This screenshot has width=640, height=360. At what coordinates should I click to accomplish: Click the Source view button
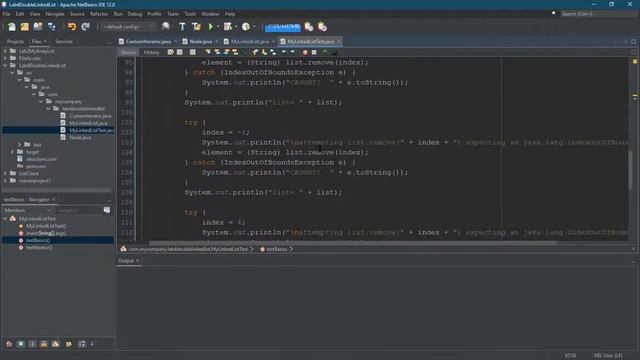[x=128, y=52]
